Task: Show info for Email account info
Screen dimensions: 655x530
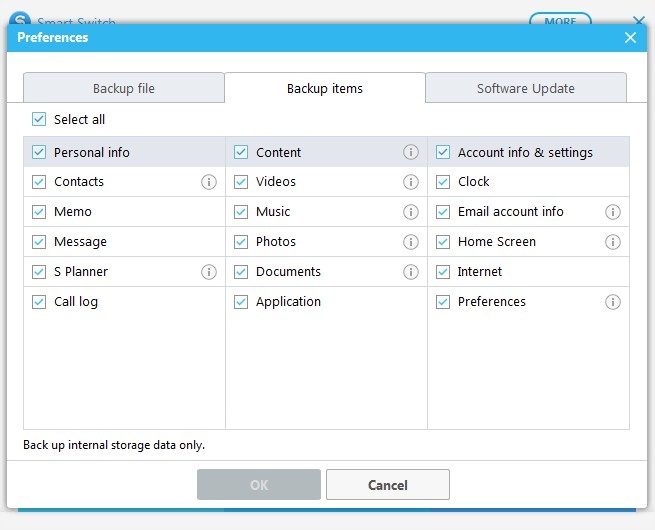Action: point(613,212)
